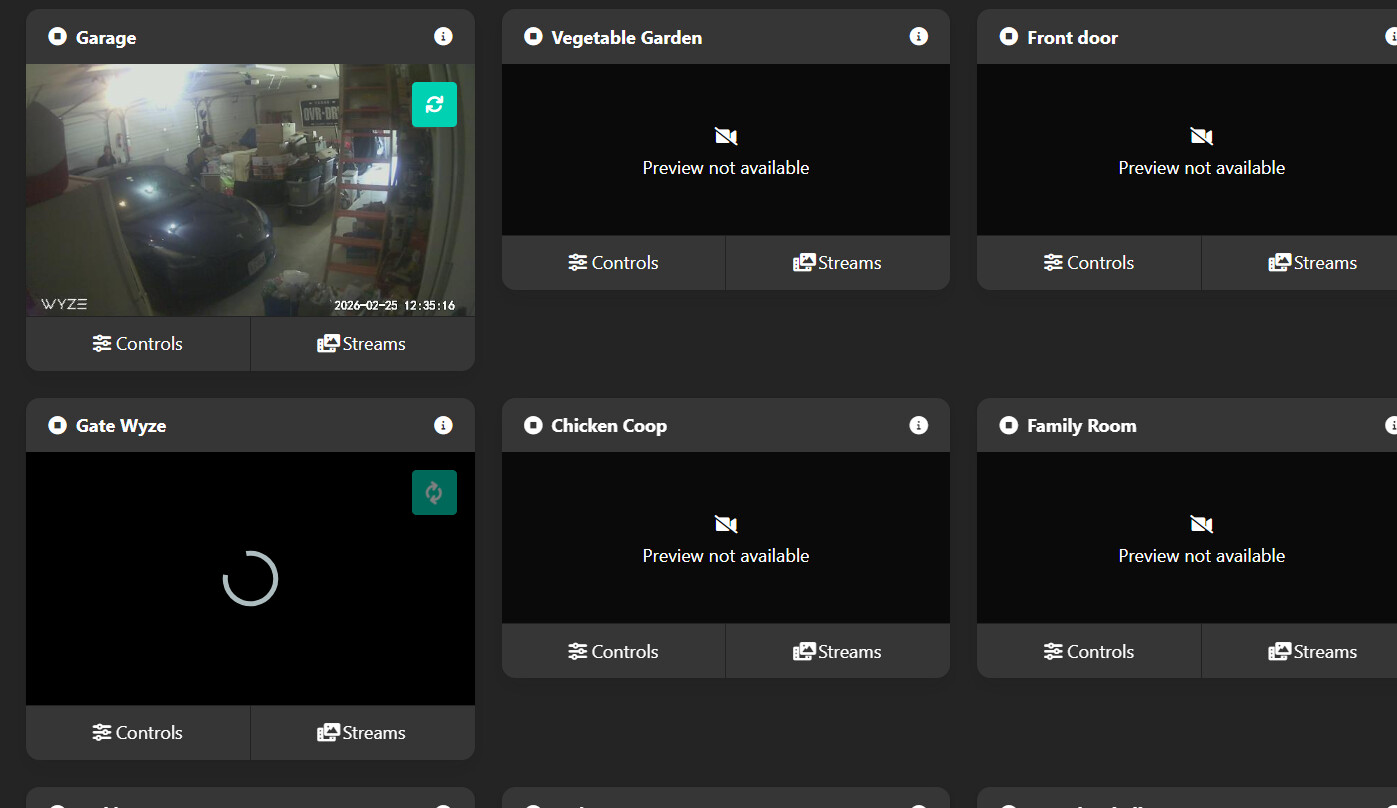Refresh the Garage camera preview
1397x808 pixels.
tap(434, 104)
